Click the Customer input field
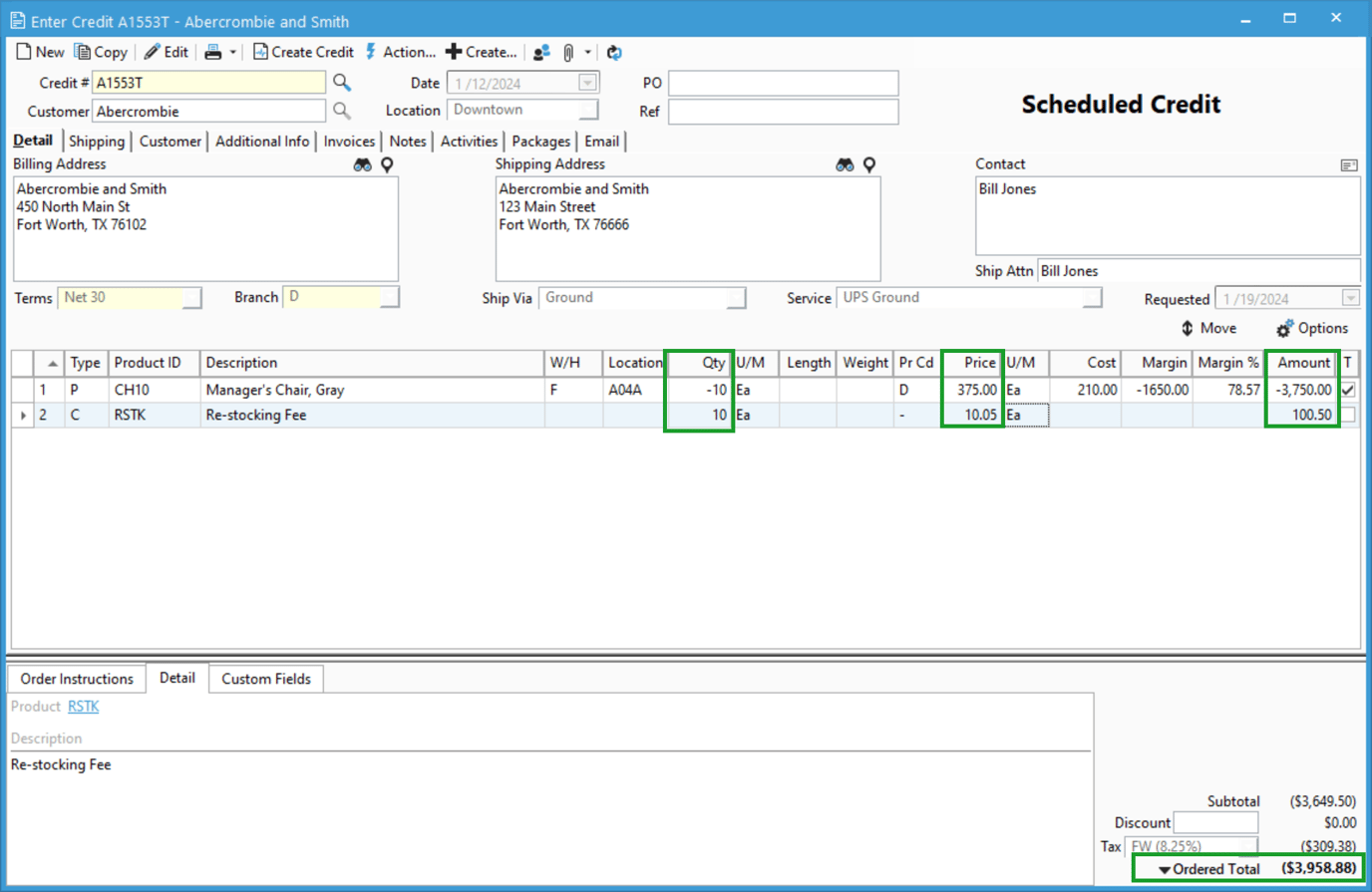Screen dimensions: 1372x892 pos(208,111)
